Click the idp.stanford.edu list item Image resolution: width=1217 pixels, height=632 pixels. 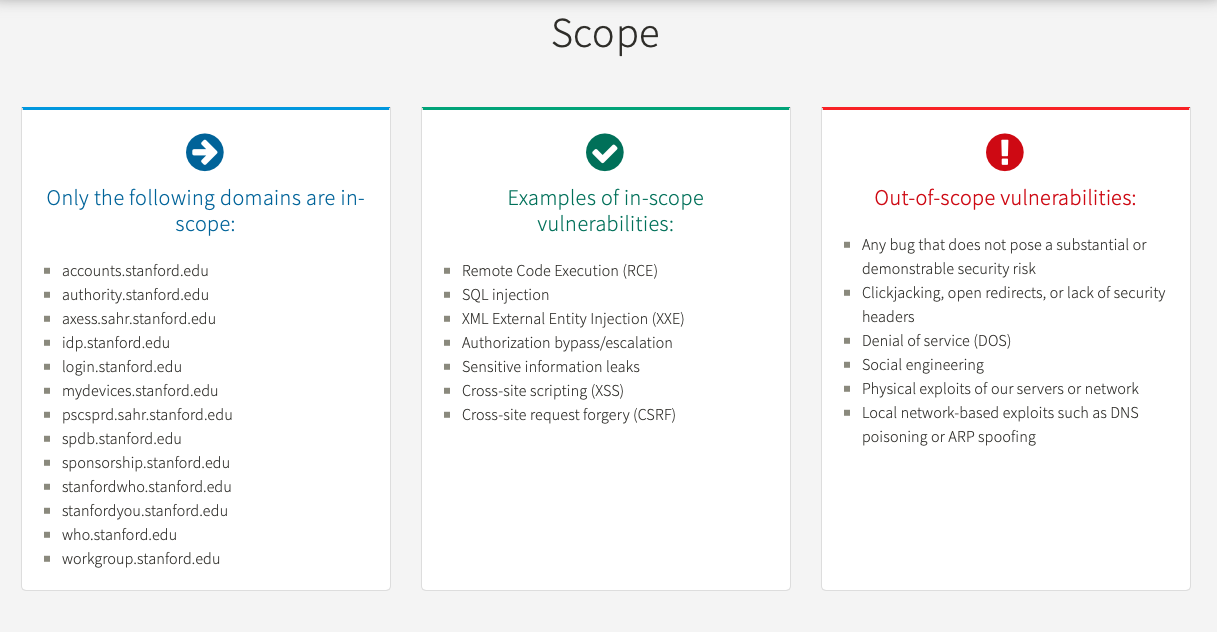tap(116, 343)
